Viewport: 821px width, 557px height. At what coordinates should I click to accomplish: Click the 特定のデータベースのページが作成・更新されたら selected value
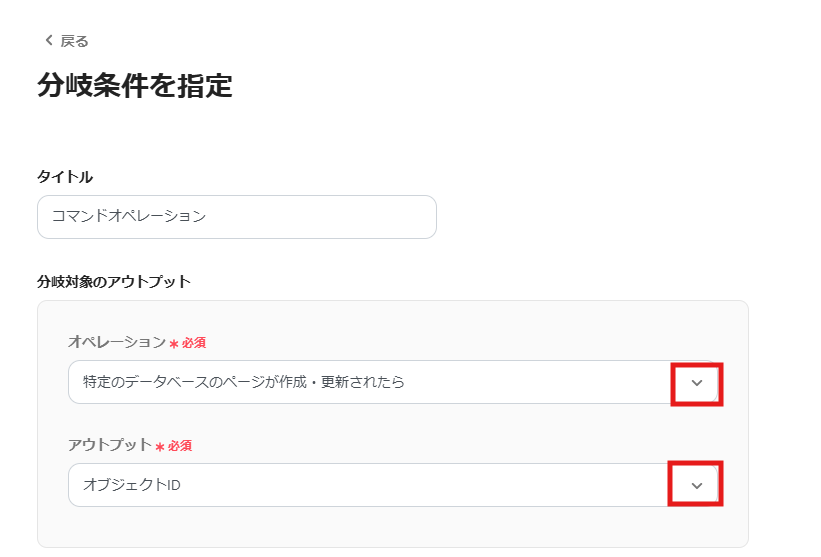(244, 382)
